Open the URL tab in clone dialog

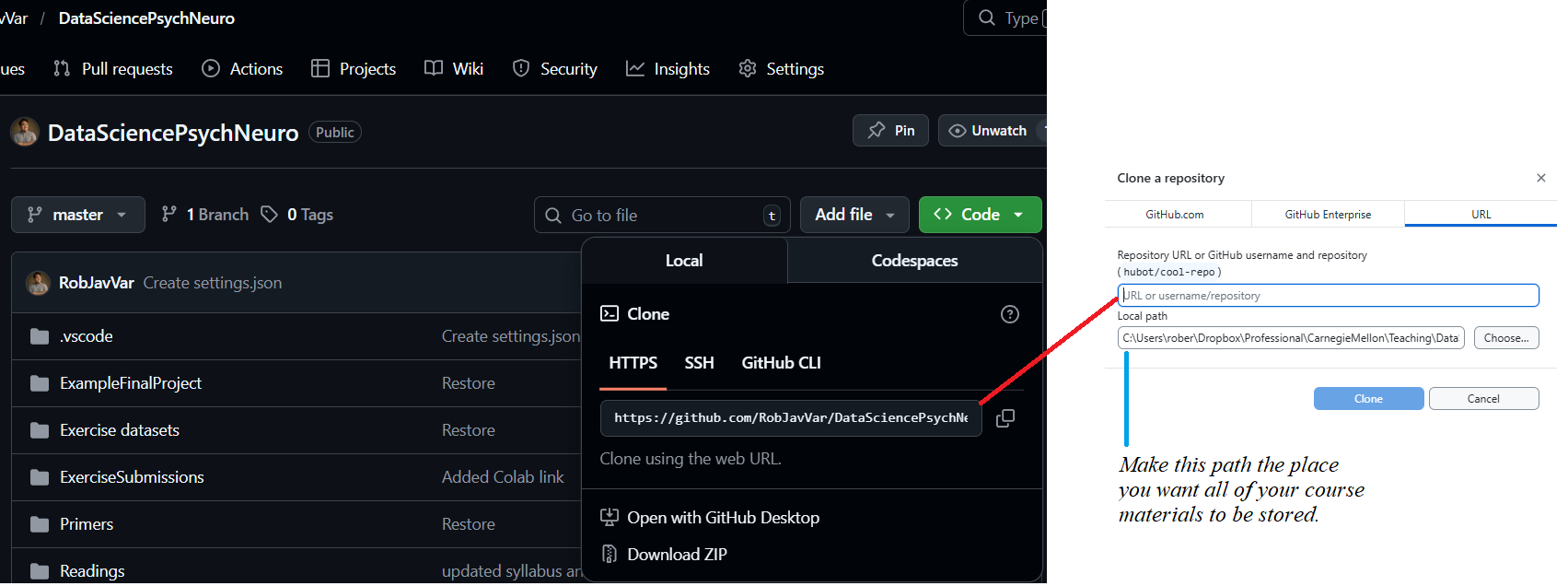tap(1481, 215)
